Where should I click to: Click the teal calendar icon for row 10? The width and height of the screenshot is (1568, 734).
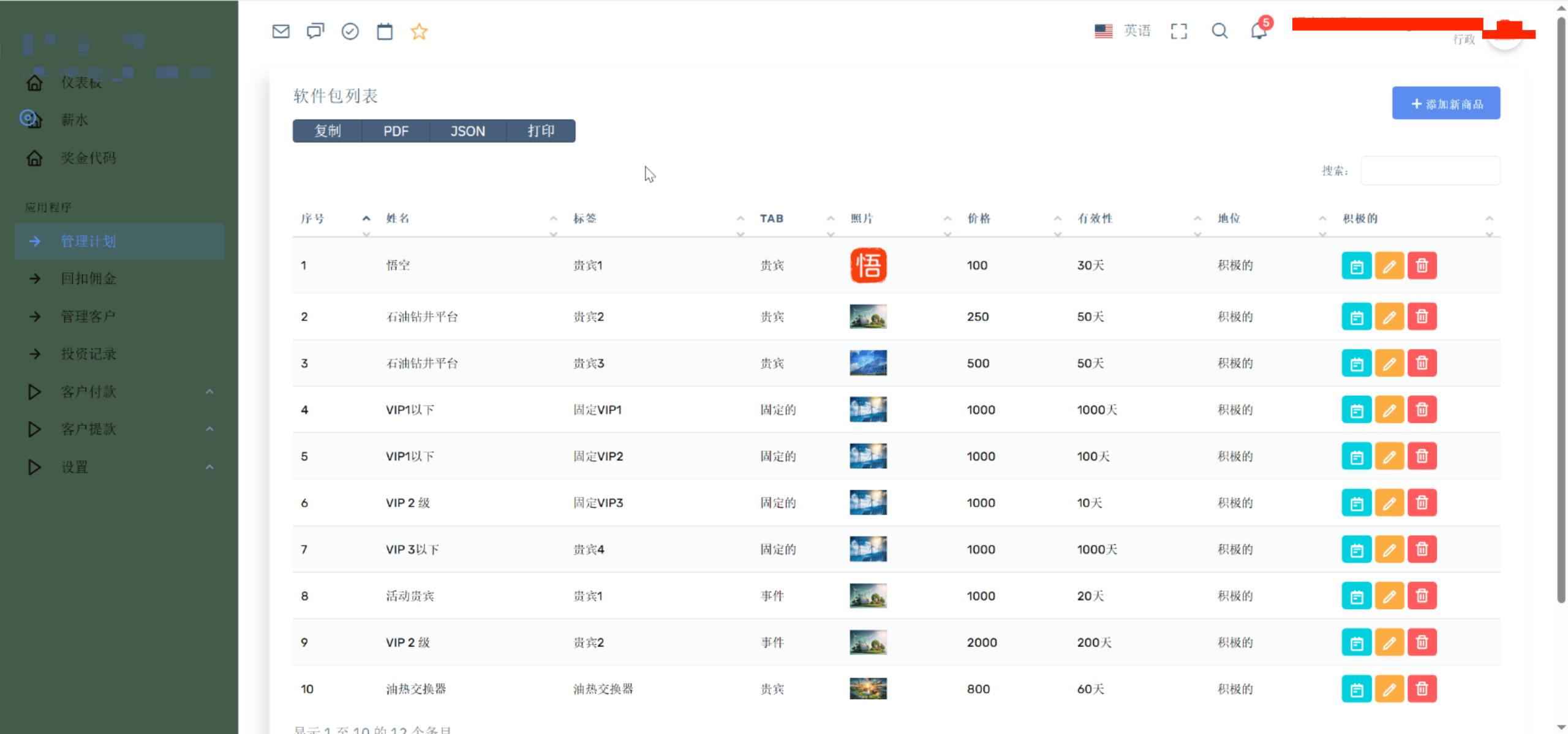1357,689
